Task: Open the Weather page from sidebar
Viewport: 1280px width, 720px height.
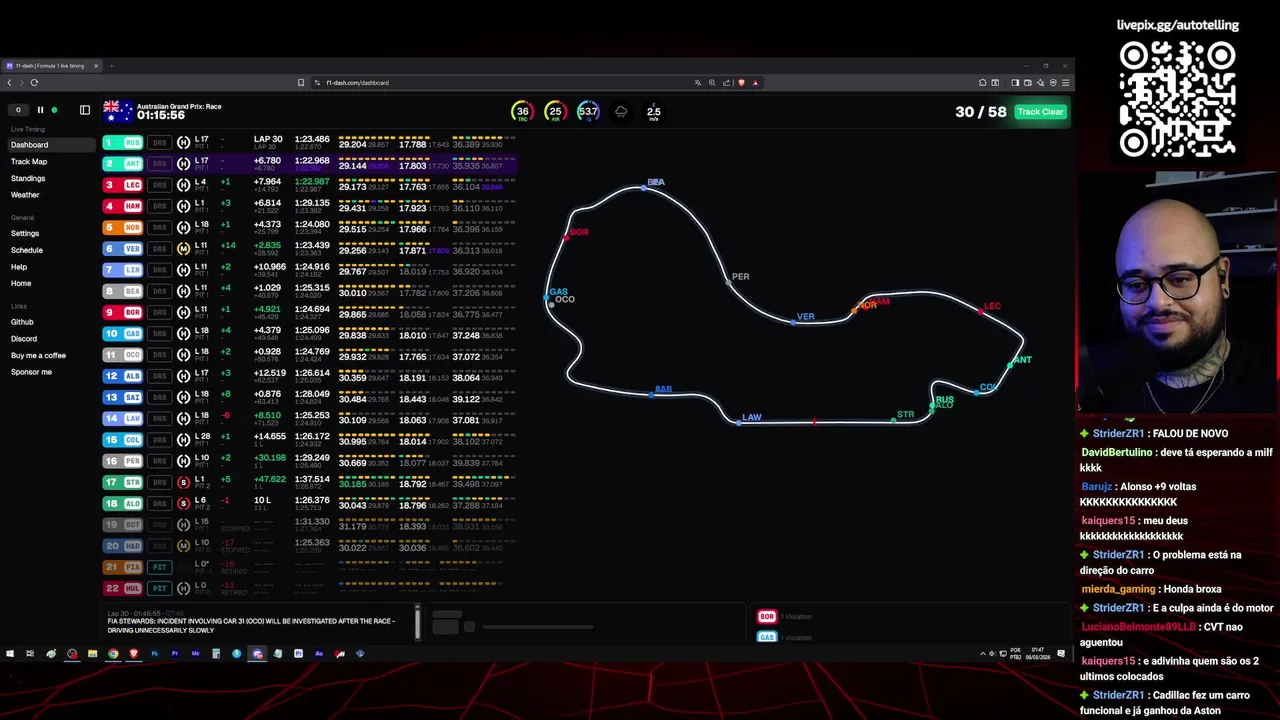Action: click(x=25, y=195)
